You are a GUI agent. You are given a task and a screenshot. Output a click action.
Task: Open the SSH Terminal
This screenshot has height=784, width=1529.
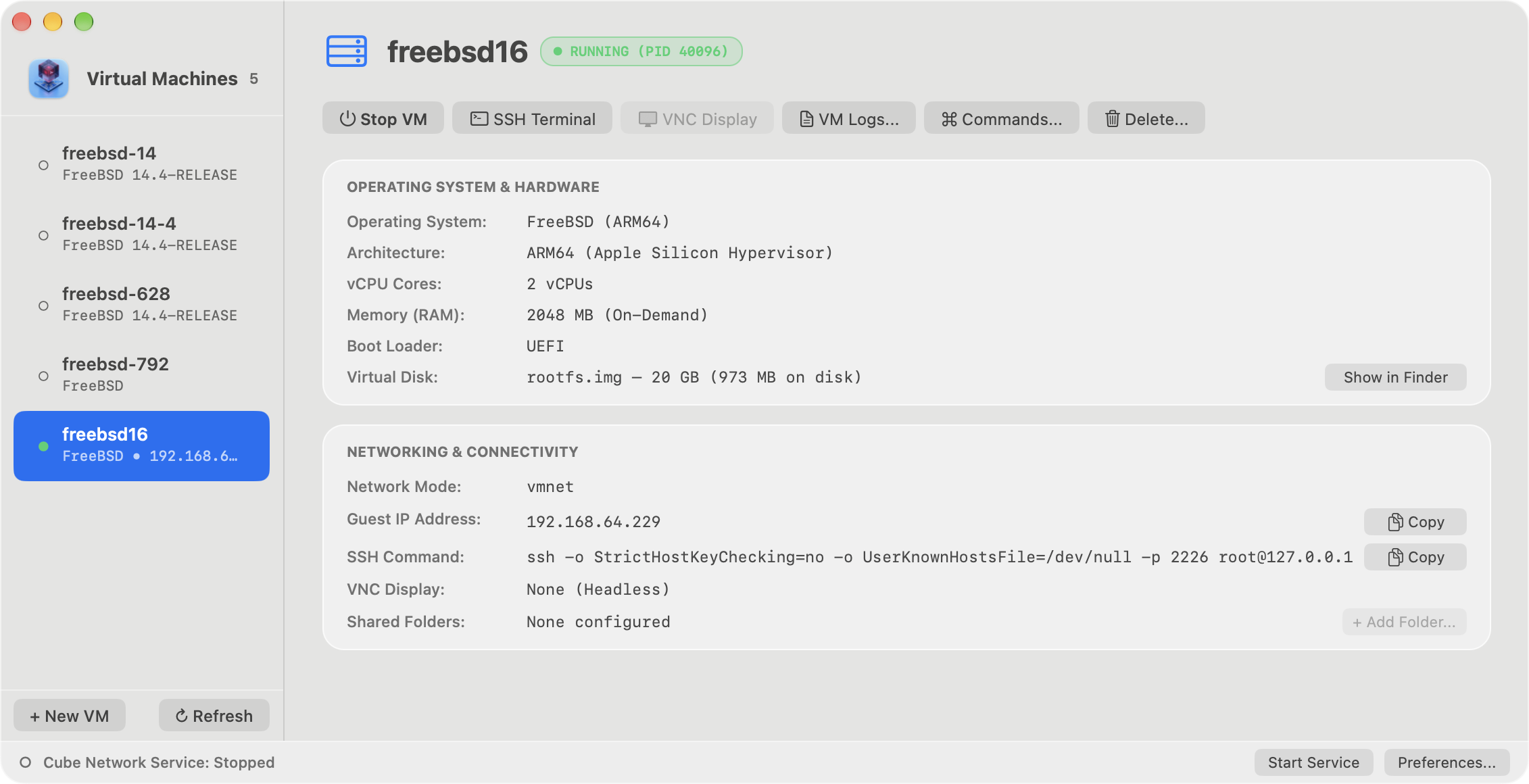(x=533, y=118)
